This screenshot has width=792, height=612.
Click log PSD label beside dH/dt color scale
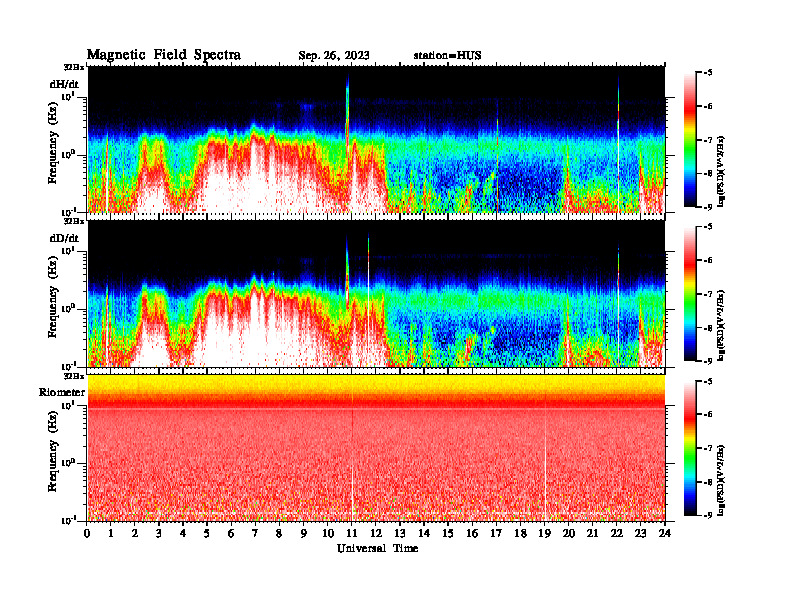[721, 171]
